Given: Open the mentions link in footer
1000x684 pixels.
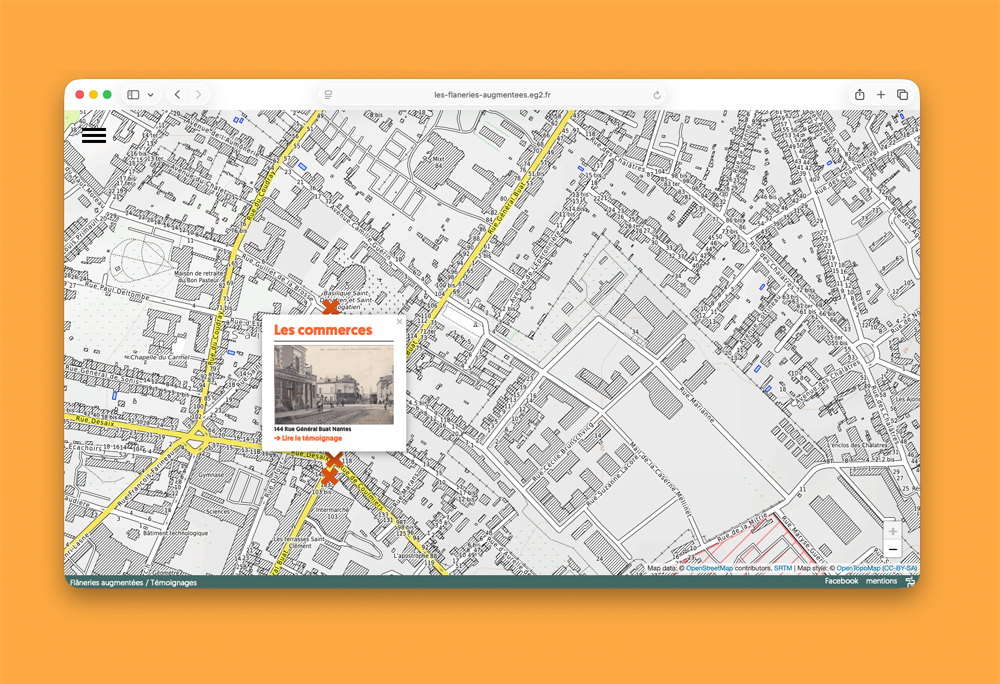Looking at the screenshot, I should 881,581.
